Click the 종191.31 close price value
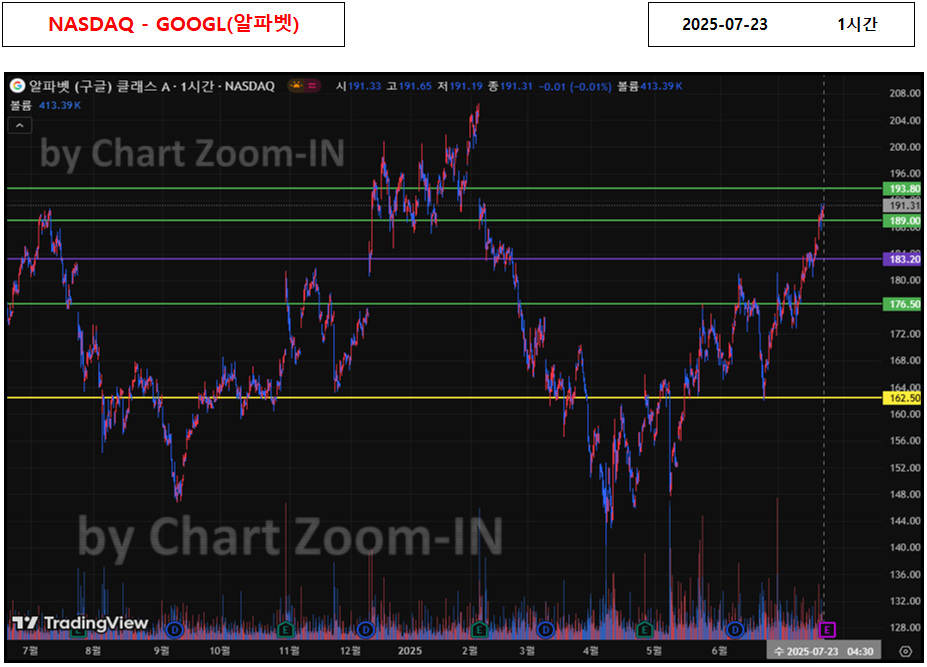The width and height of the screenshot is (927, 667). pos(510,86)
